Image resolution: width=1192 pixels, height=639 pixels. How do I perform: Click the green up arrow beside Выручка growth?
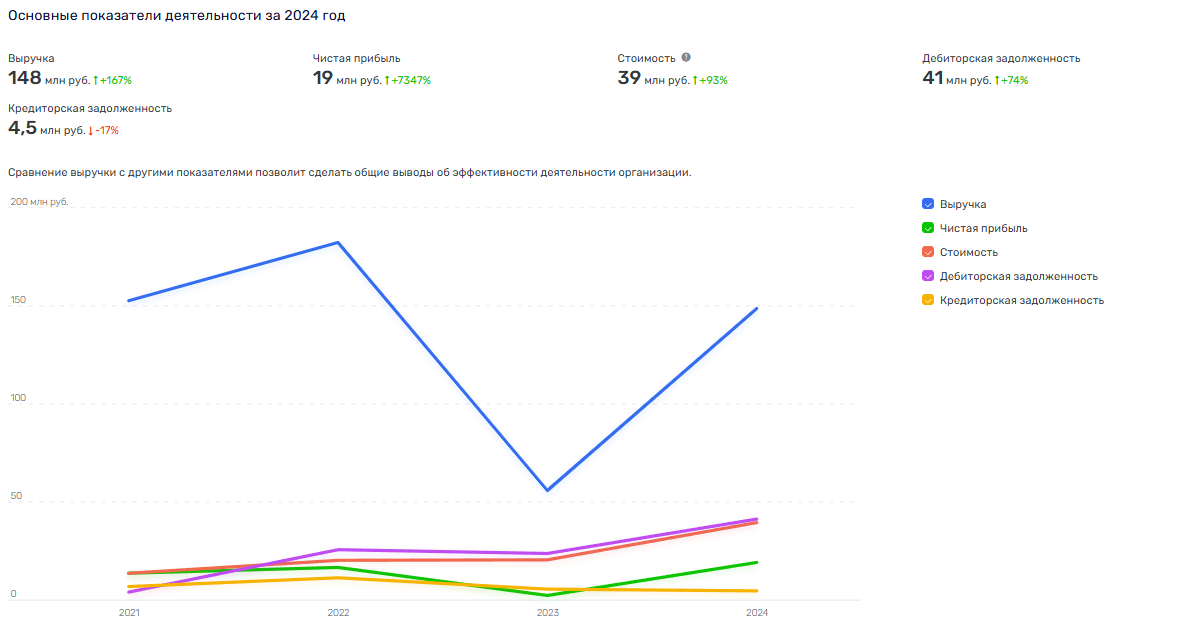95,80
